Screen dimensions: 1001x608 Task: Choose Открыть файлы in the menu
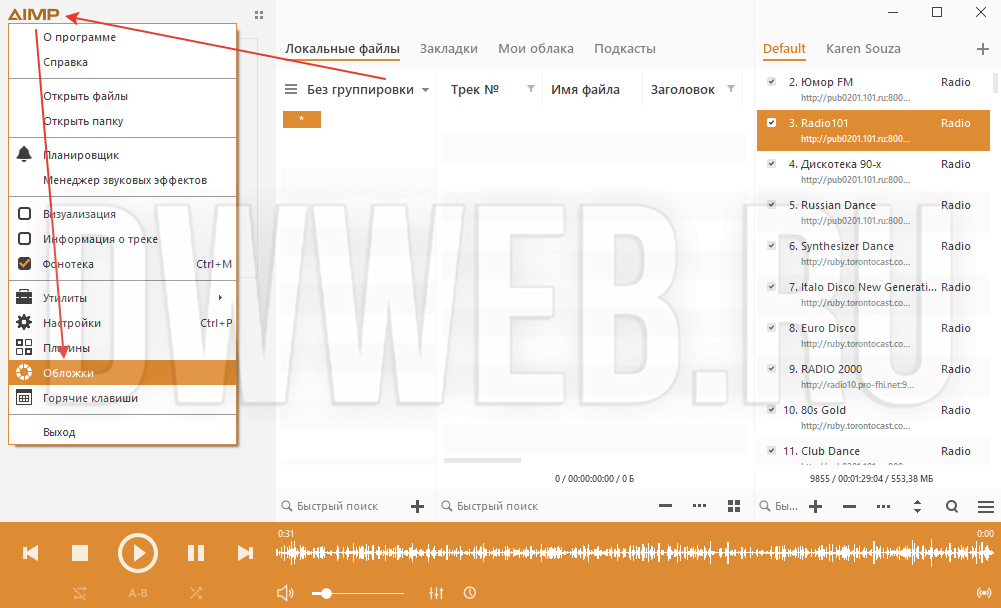(x=123, y=96)
